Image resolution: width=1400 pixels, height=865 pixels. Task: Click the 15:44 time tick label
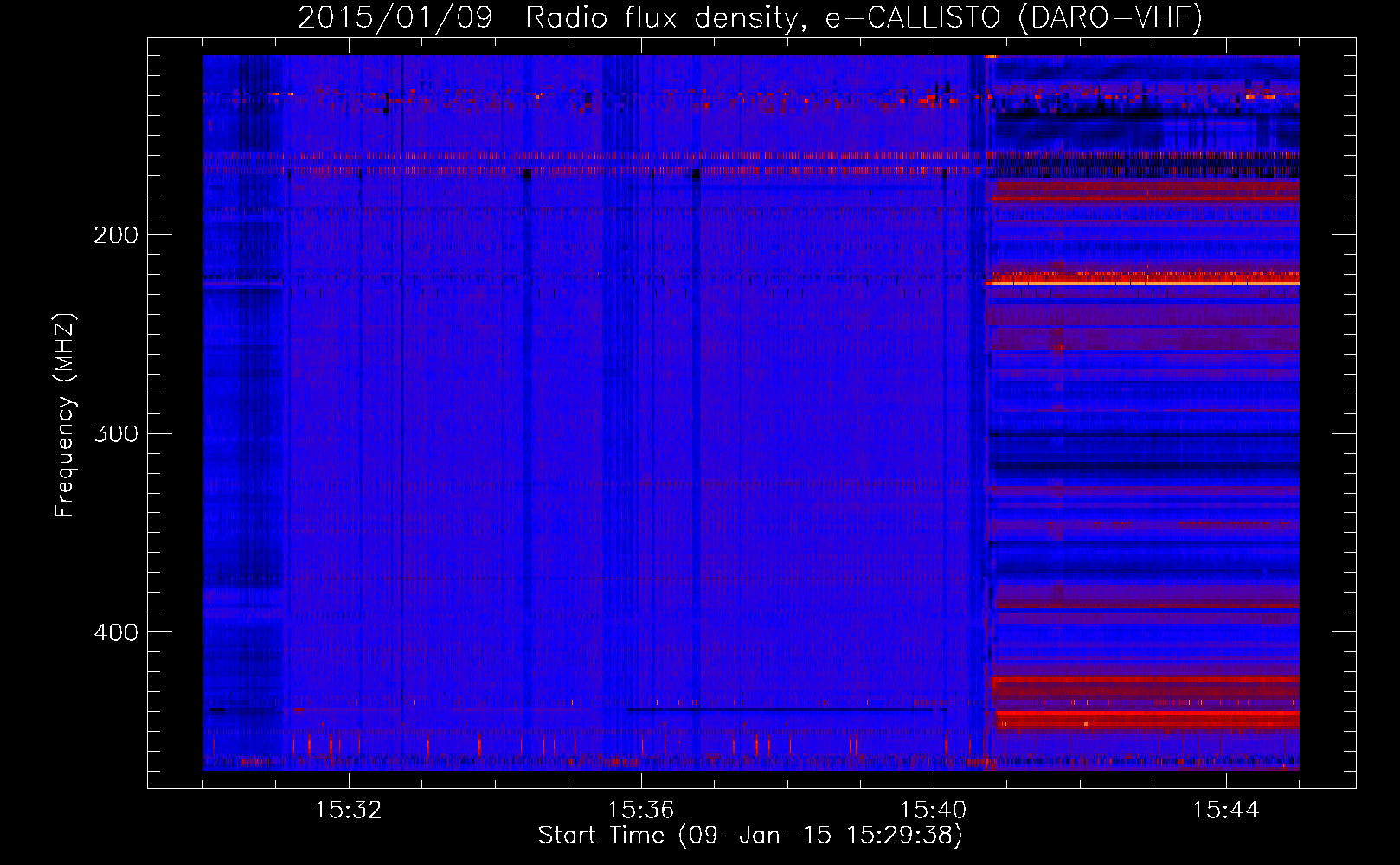click(x=1225, y=811)
